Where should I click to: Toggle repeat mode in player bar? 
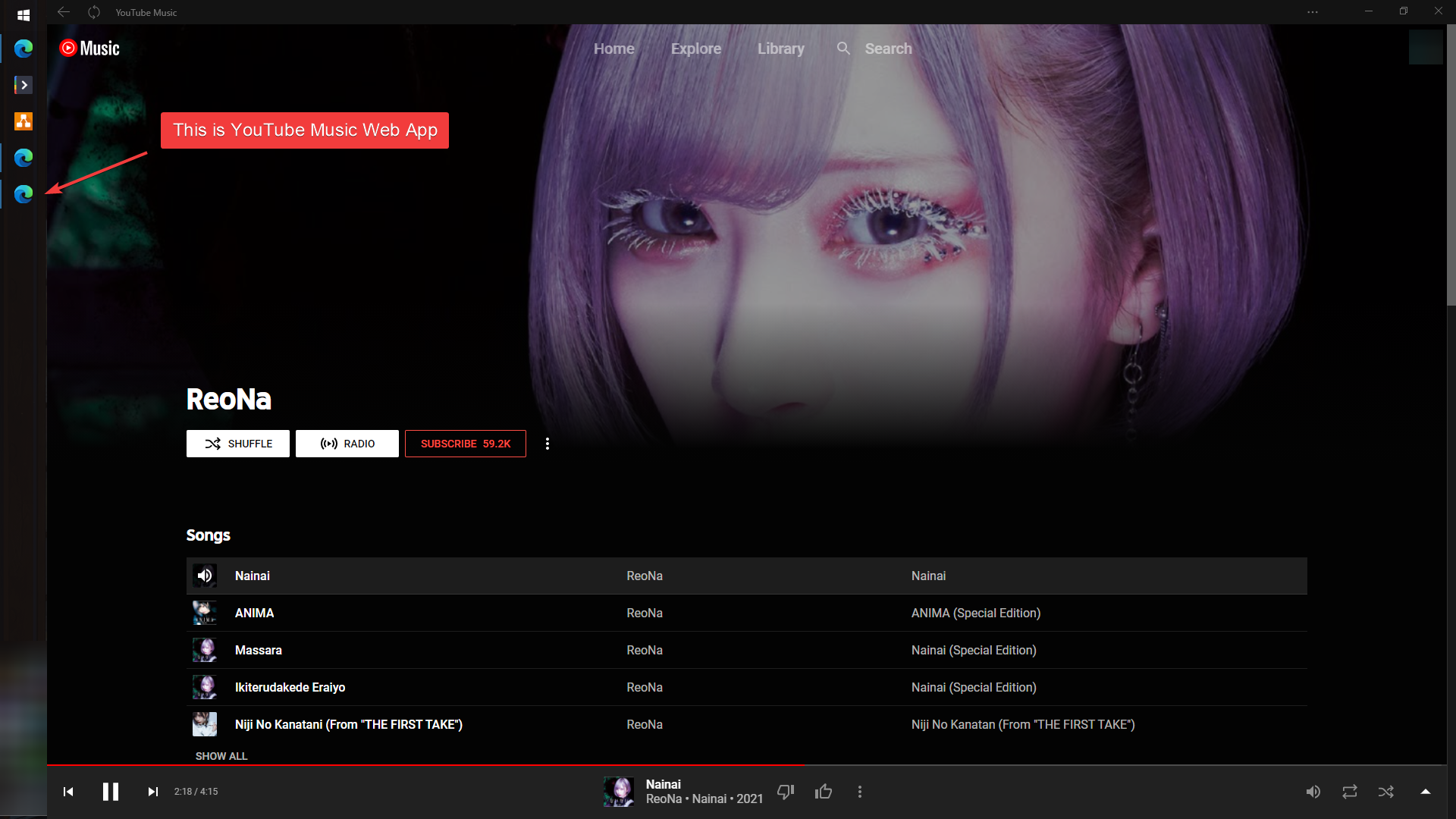1349,792
